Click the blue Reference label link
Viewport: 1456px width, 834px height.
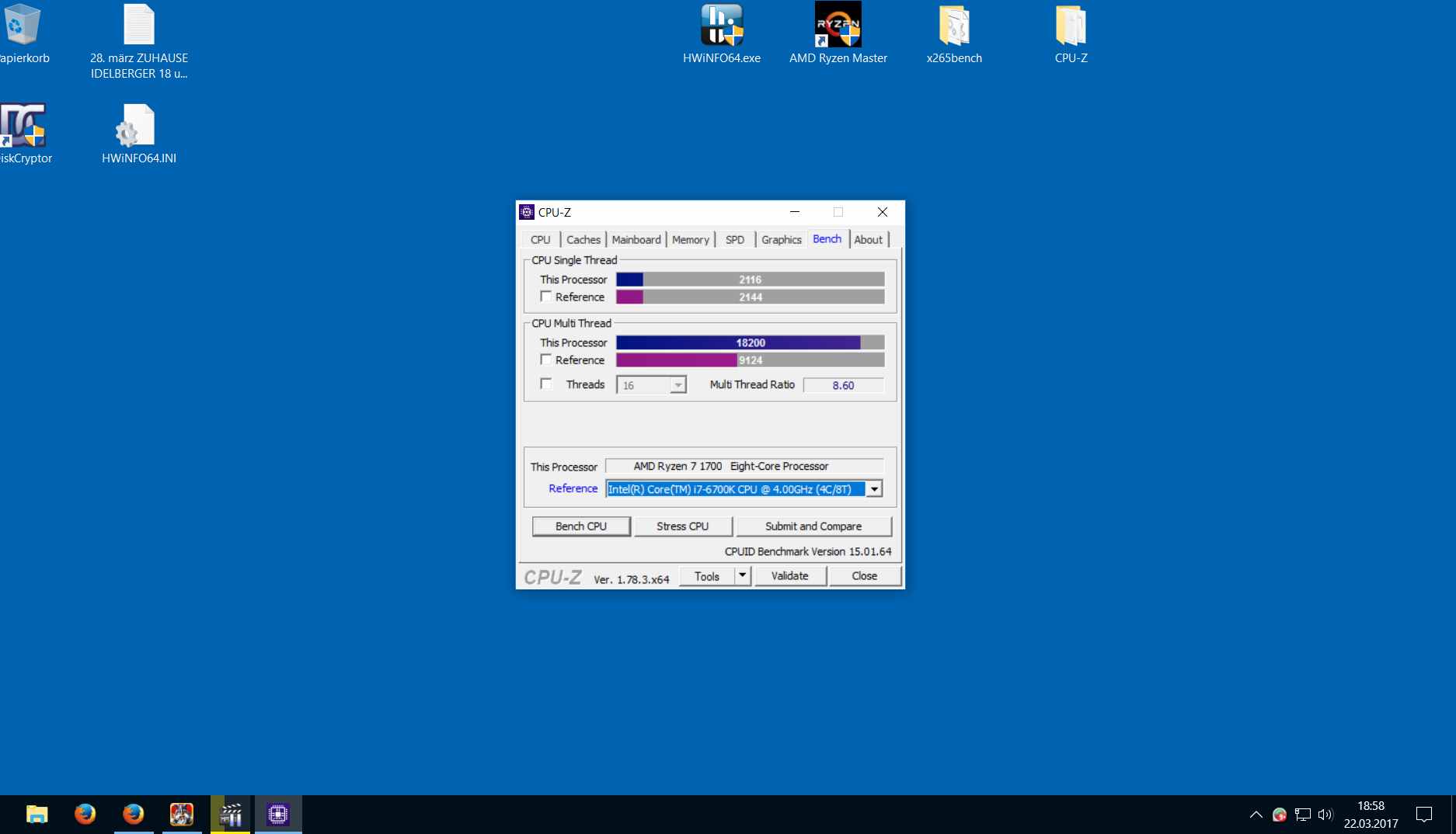pos(573,488)
